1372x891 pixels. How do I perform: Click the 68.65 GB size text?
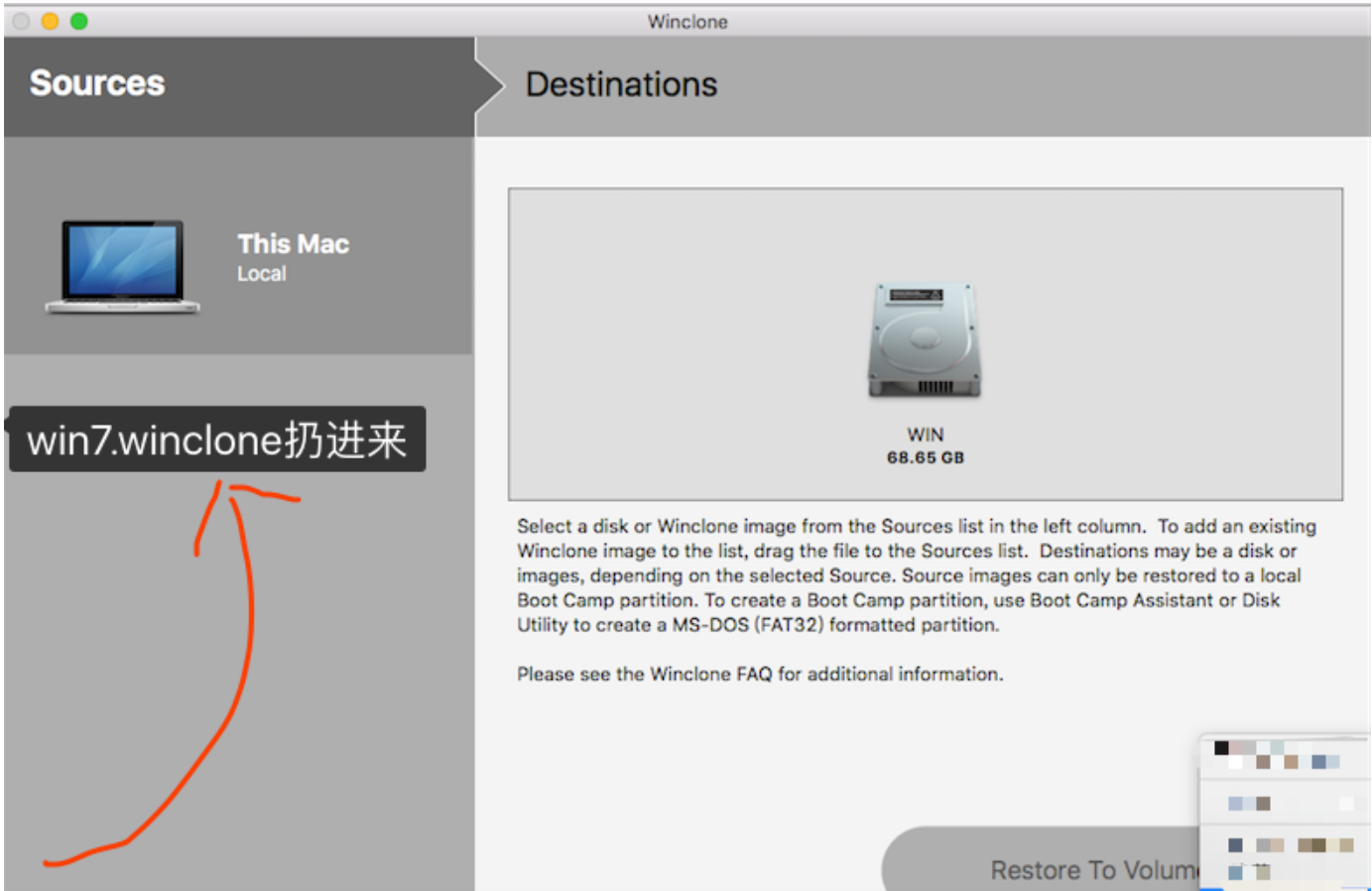[925, 457]
